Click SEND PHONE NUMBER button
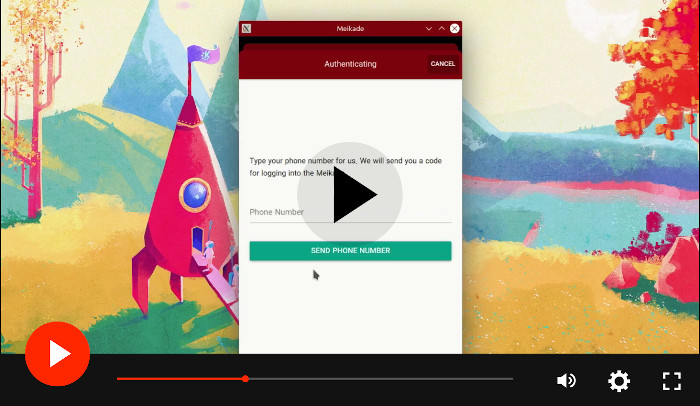The height and width of the screenshot is (406, 700). 350,251
